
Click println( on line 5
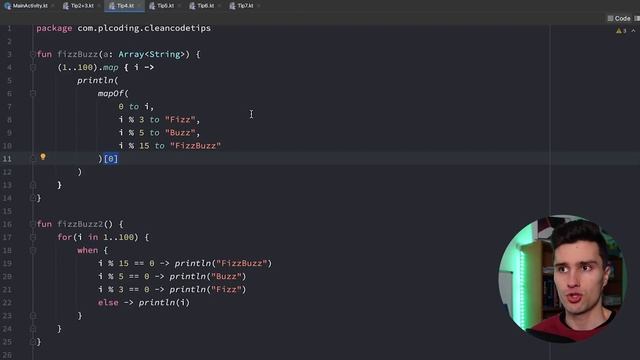[x=98, y=80]
